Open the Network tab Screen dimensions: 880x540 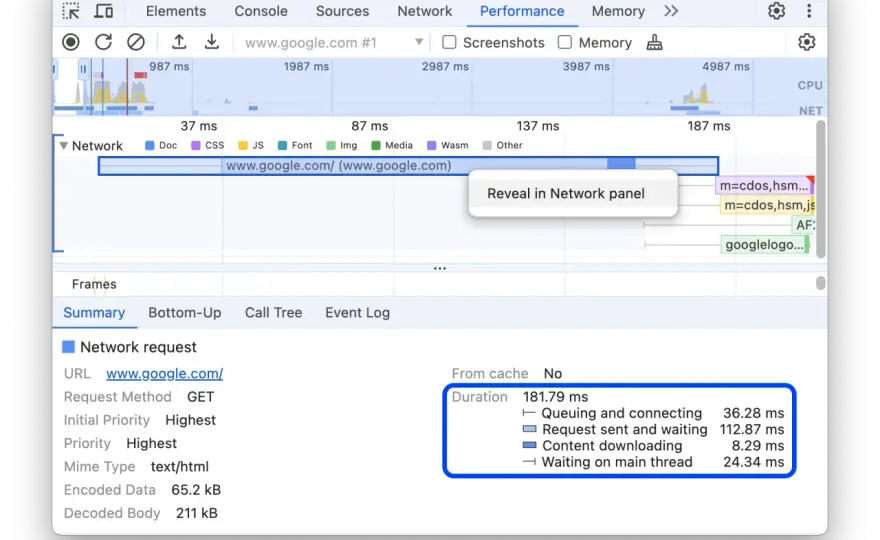tap(425, 11)
